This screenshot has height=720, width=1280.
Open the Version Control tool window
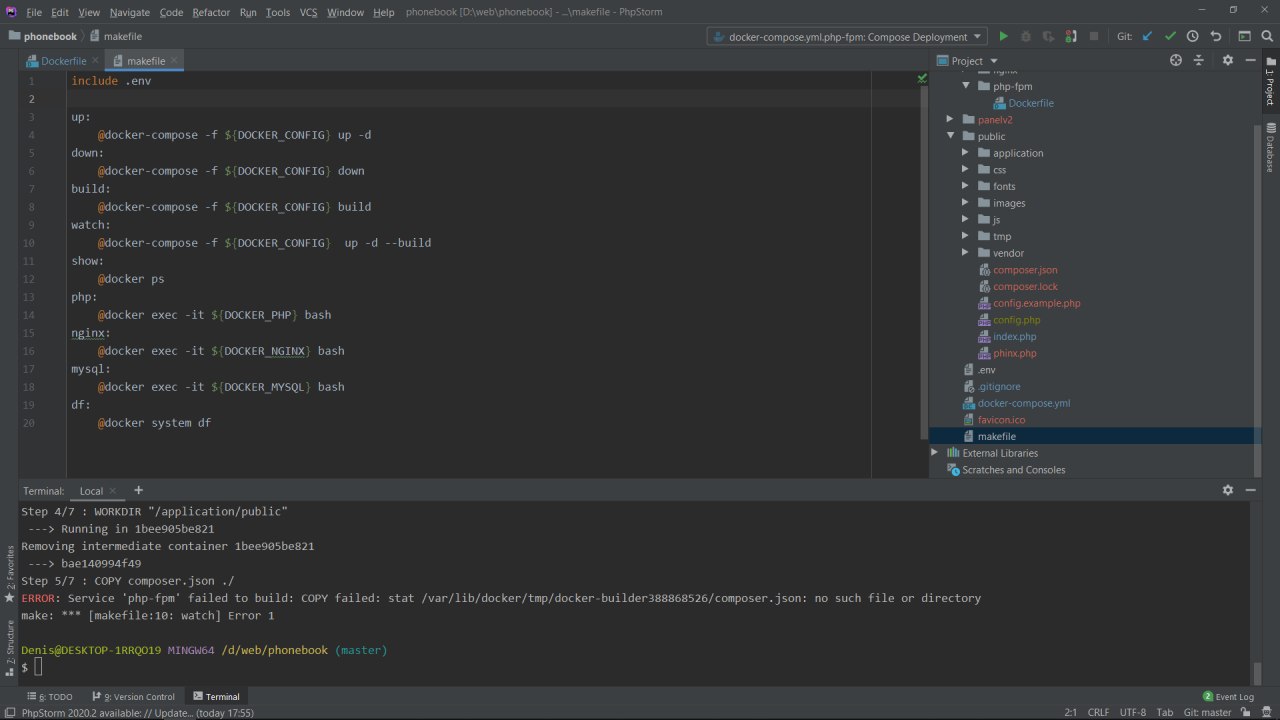[x=133, y=696]
